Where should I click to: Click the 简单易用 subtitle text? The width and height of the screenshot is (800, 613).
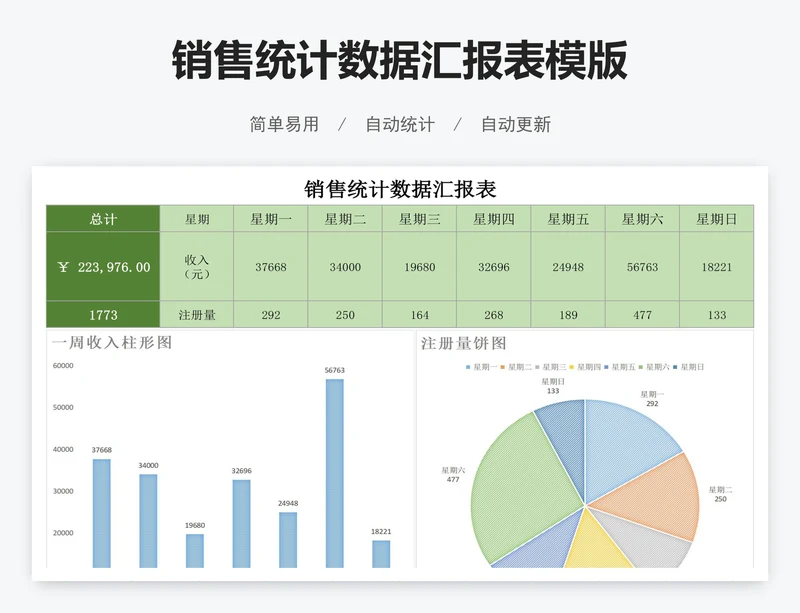pos(284,124)
